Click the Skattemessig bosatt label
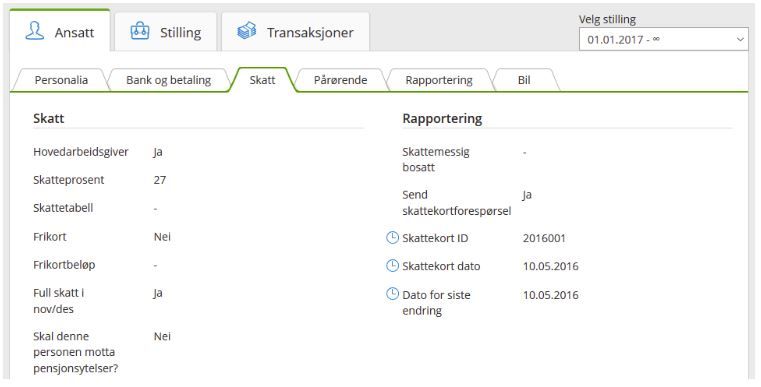Screen dimensions: 761x387 click(x=436, y=159)
